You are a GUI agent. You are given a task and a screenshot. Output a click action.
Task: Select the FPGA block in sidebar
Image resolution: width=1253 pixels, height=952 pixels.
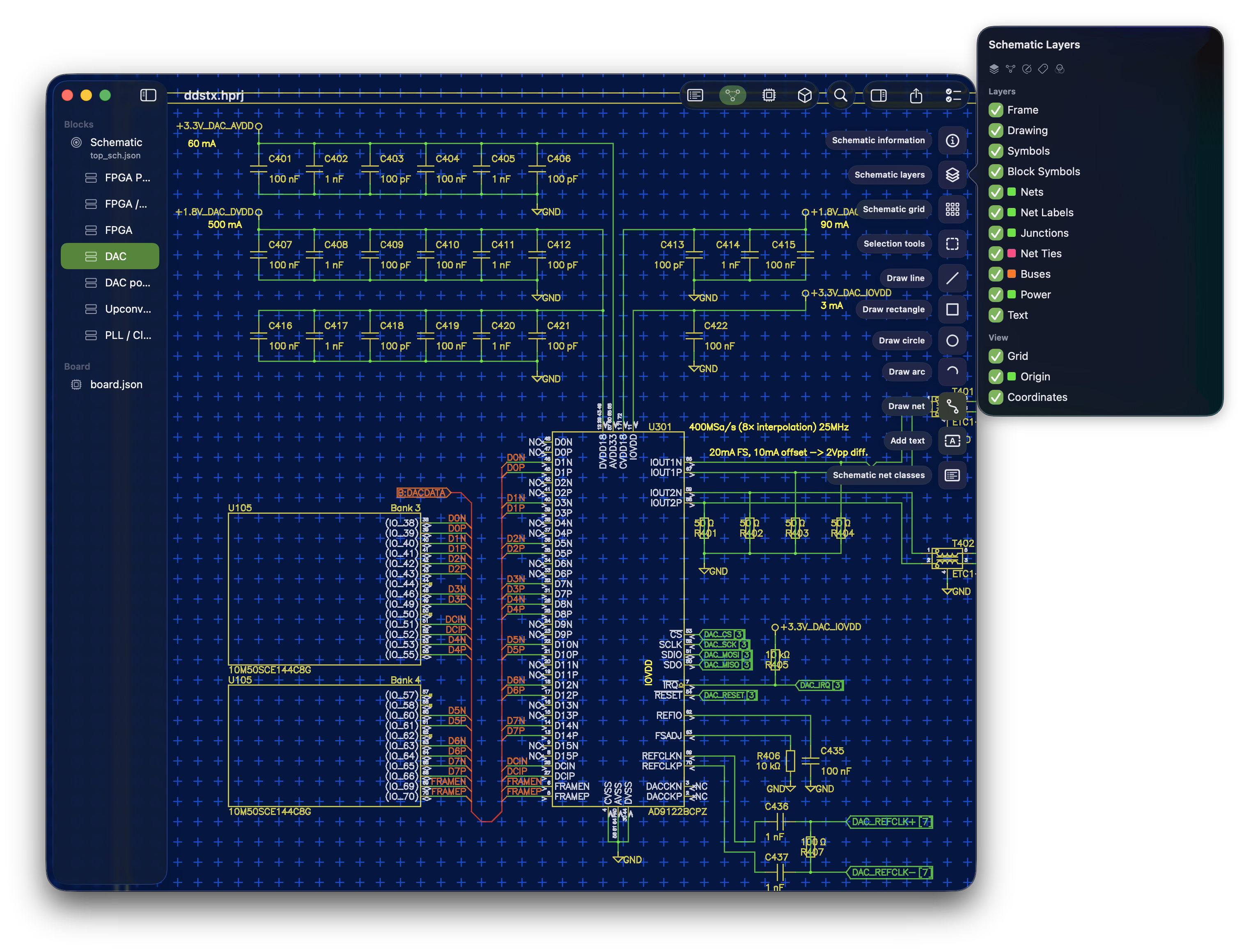[110, 230]
